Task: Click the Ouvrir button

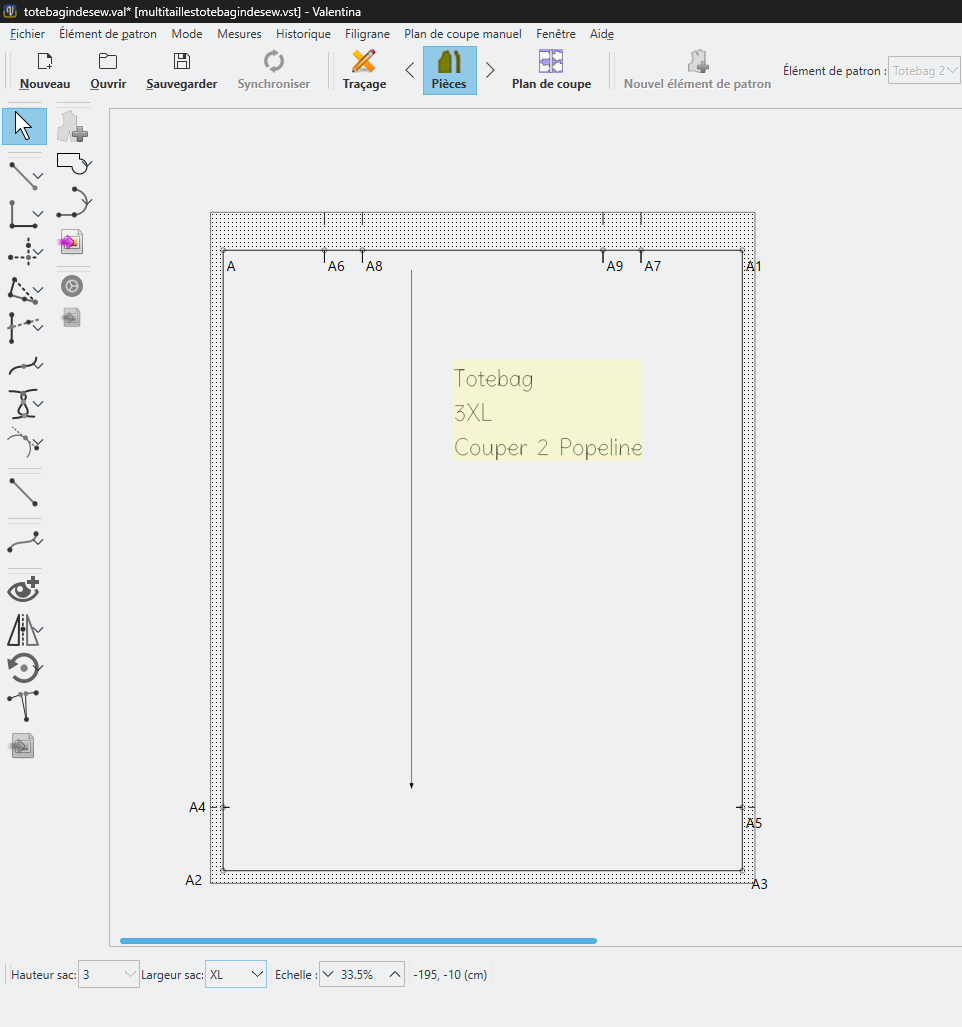Action: [108, 70]
